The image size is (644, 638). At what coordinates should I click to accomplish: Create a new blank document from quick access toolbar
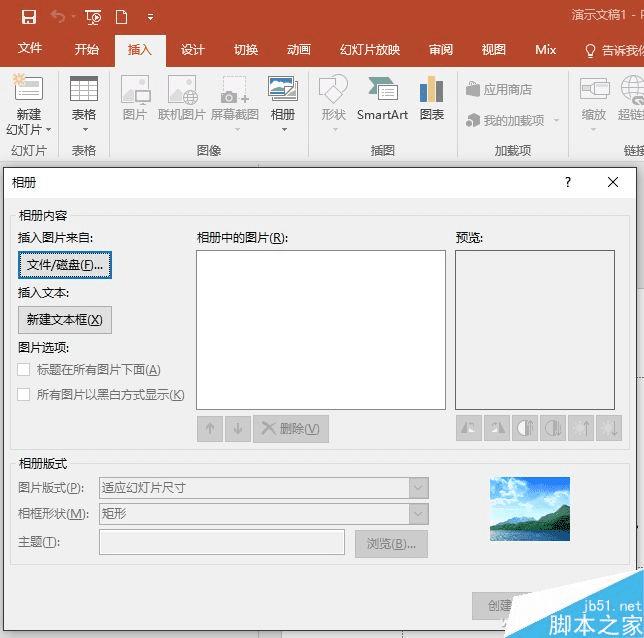coord(122,17)
